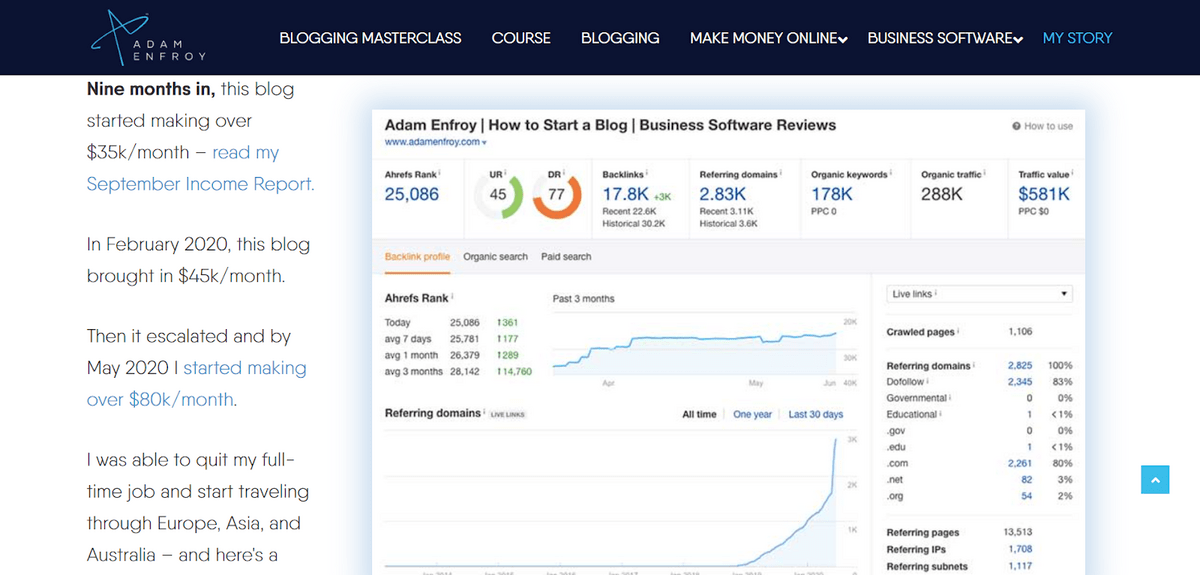Switch to the Paid search tab
Image resolution: width=1200 pixels, height=575 pixels.
(x=566, y=257)
